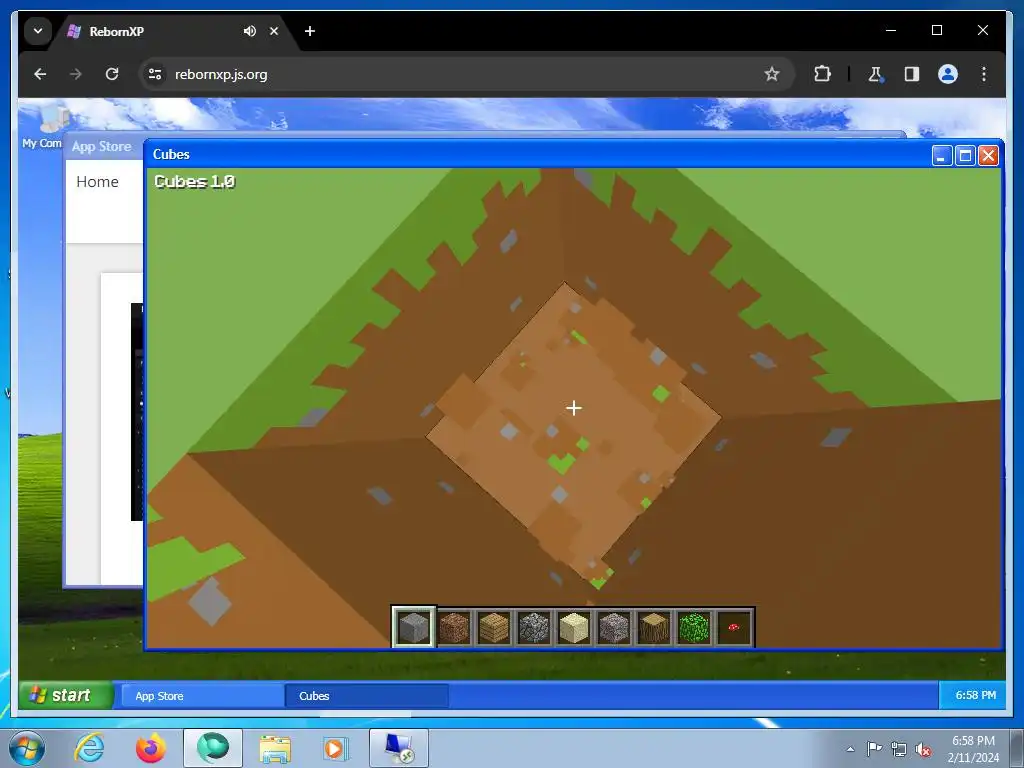View site information icon in address bar
The image size is (1024, 768).
click(x=155, y=74)
